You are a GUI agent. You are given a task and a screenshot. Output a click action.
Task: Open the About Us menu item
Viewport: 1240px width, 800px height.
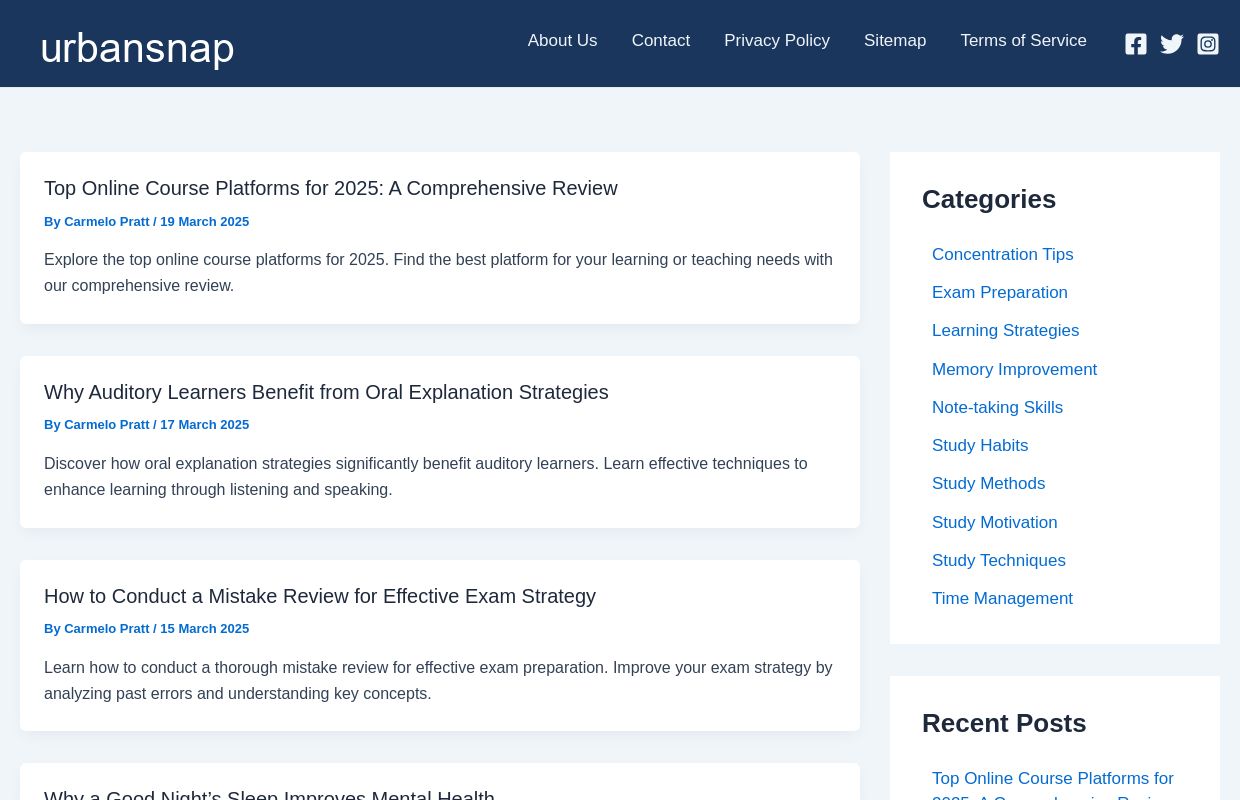[562, 41]
